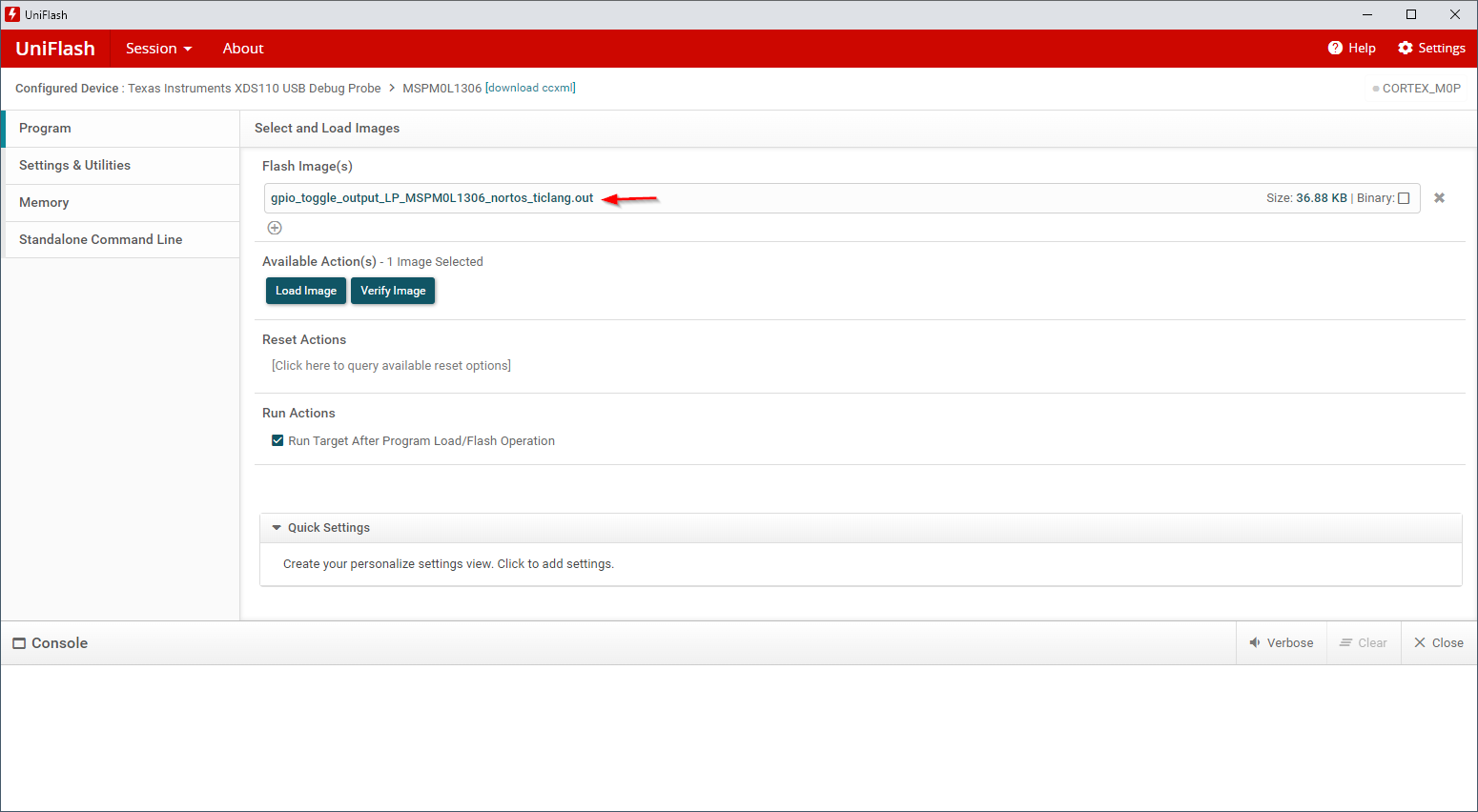The height and width of the screenshot is (812, 1478).
Task: Clear the console output
Action: click(x=1364, y=643)
